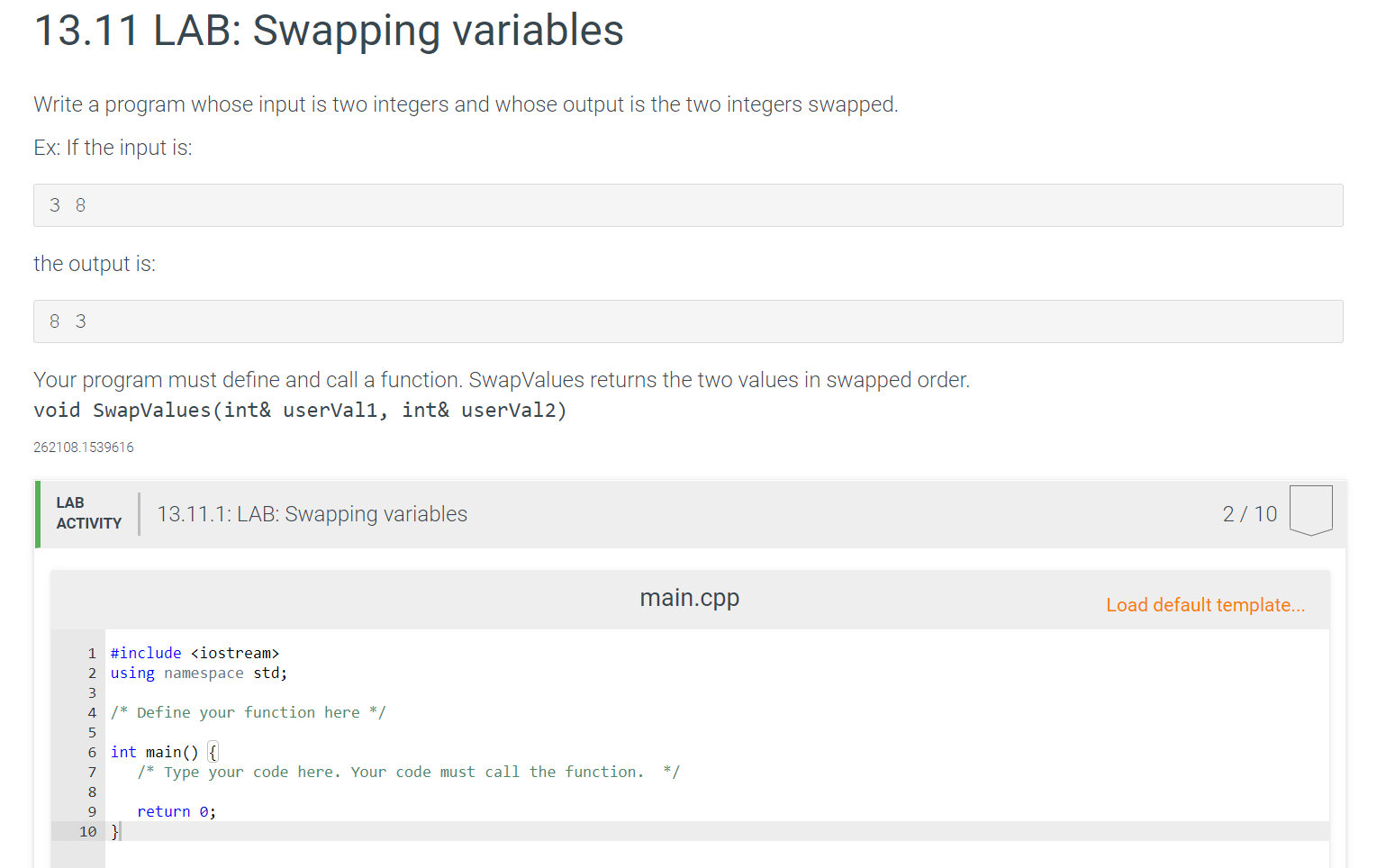Screen dimensions: 1377x868
Task: Place cursor on line 4 function comment
Action: 248,712
